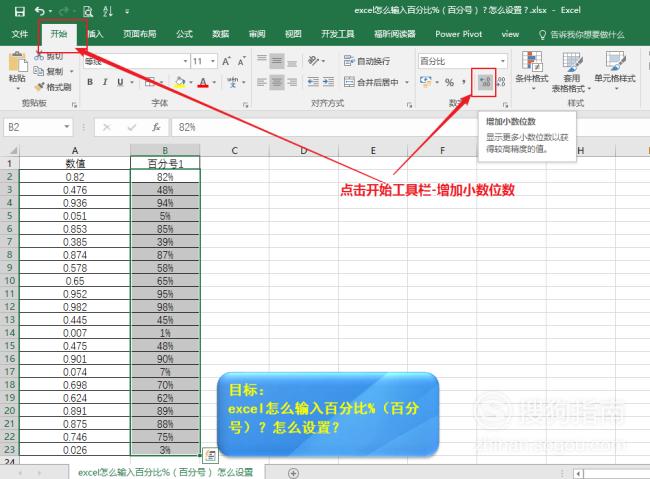Click the Increase Decimal icon
Screen dimensions: 650x479
point(484,82)
